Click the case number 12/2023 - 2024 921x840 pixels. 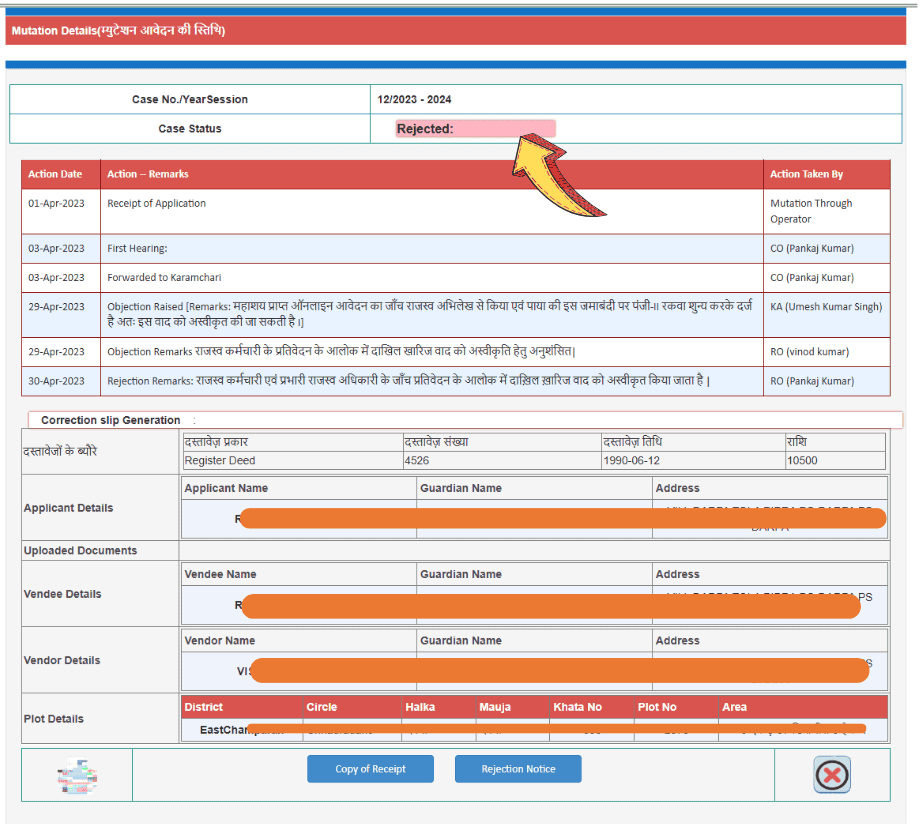click(414, 100)
